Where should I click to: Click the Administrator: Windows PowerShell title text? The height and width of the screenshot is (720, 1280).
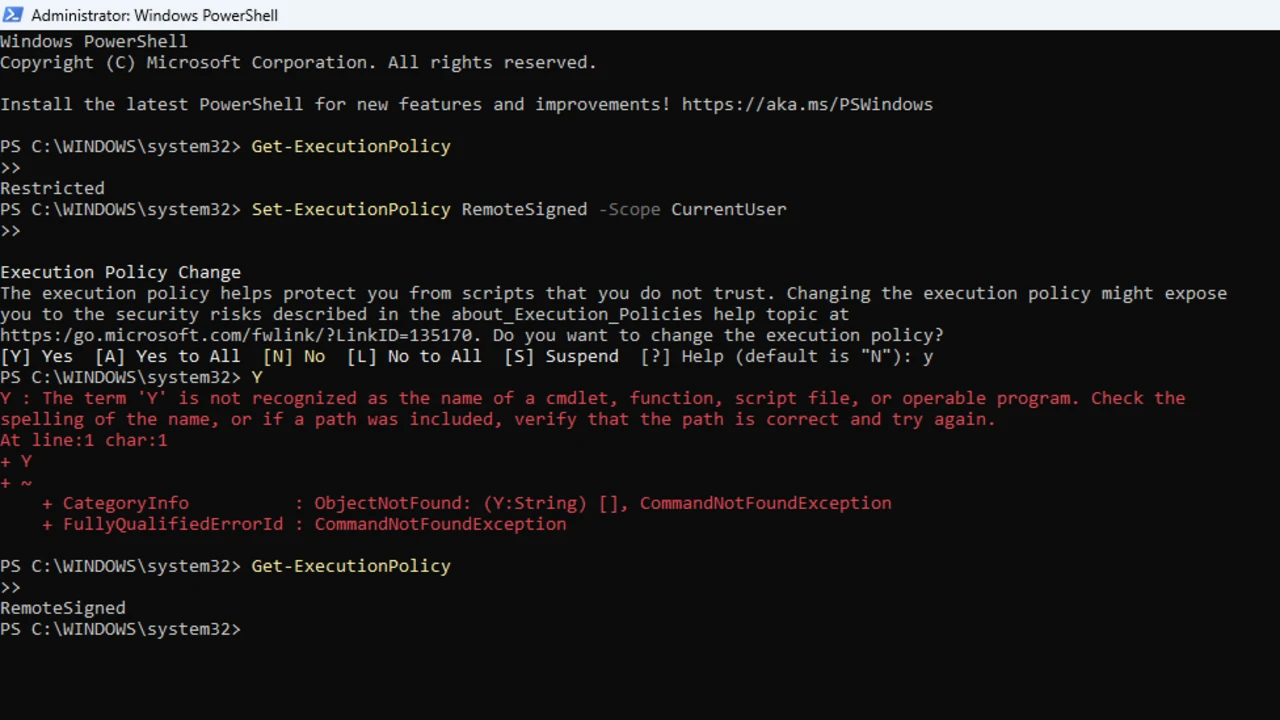coord(154,15)
